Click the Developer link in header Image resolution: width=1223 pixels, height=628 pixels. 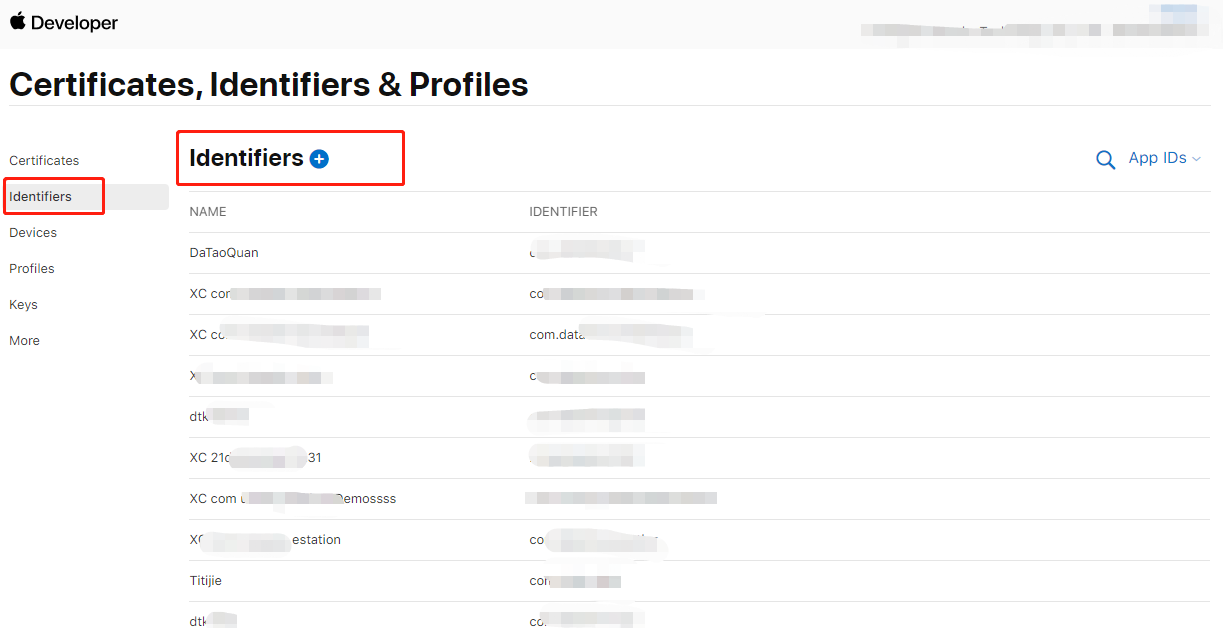(x=74, y=22)
